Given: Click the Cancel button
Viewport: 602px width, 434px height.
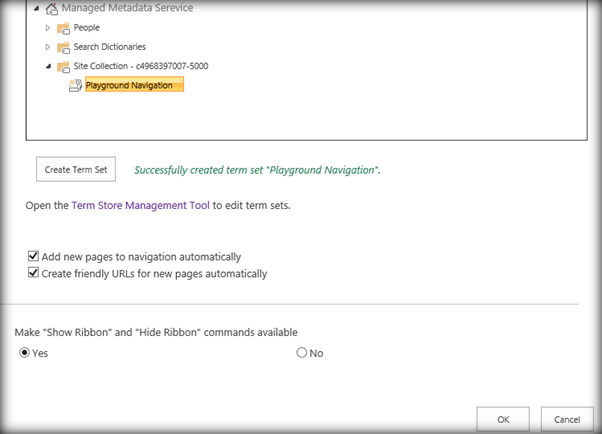Looking at the screenshot, I should point(567,419).
